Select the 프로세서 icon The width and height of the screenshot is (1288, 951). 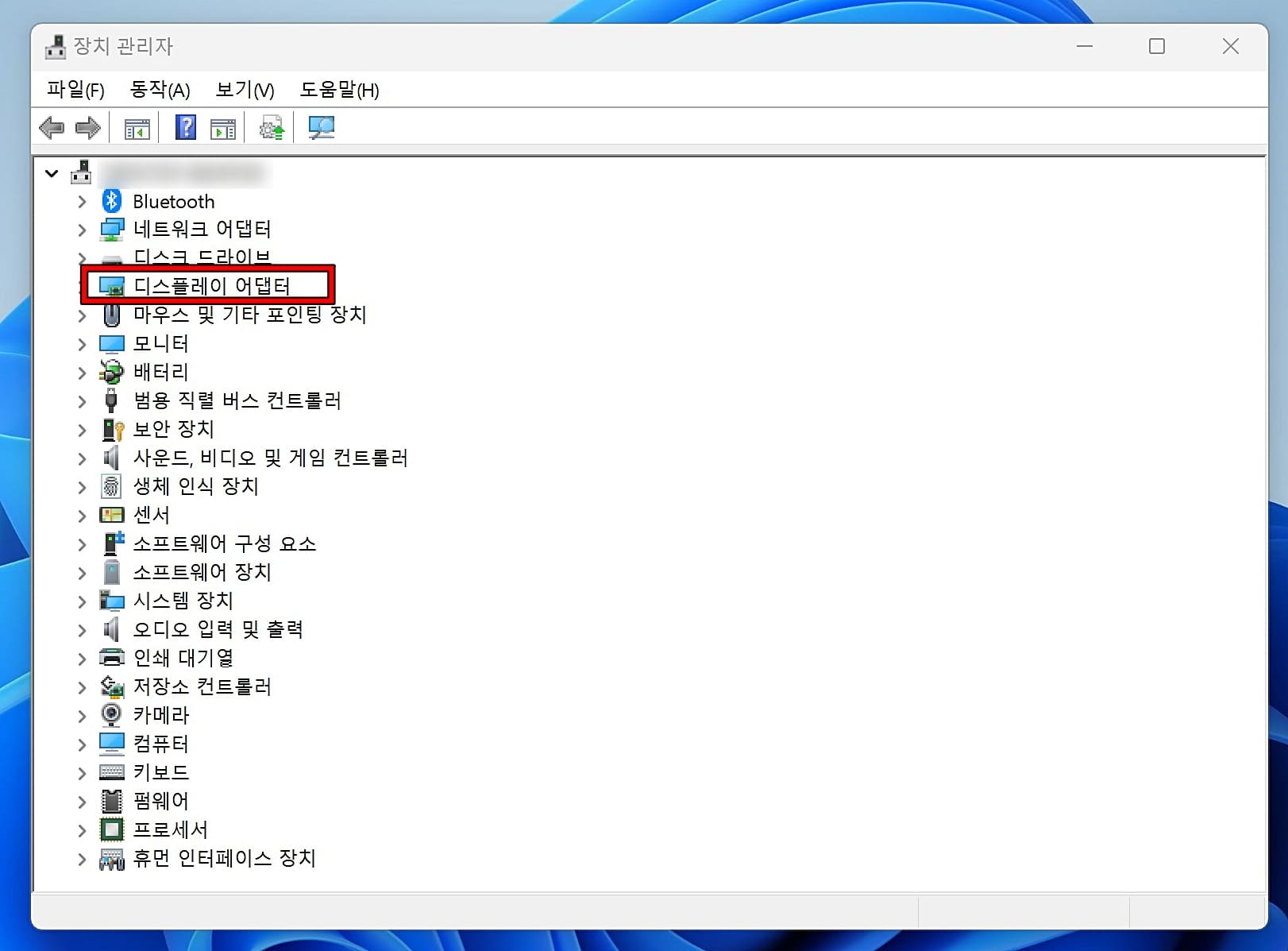(x=112, y=829)
